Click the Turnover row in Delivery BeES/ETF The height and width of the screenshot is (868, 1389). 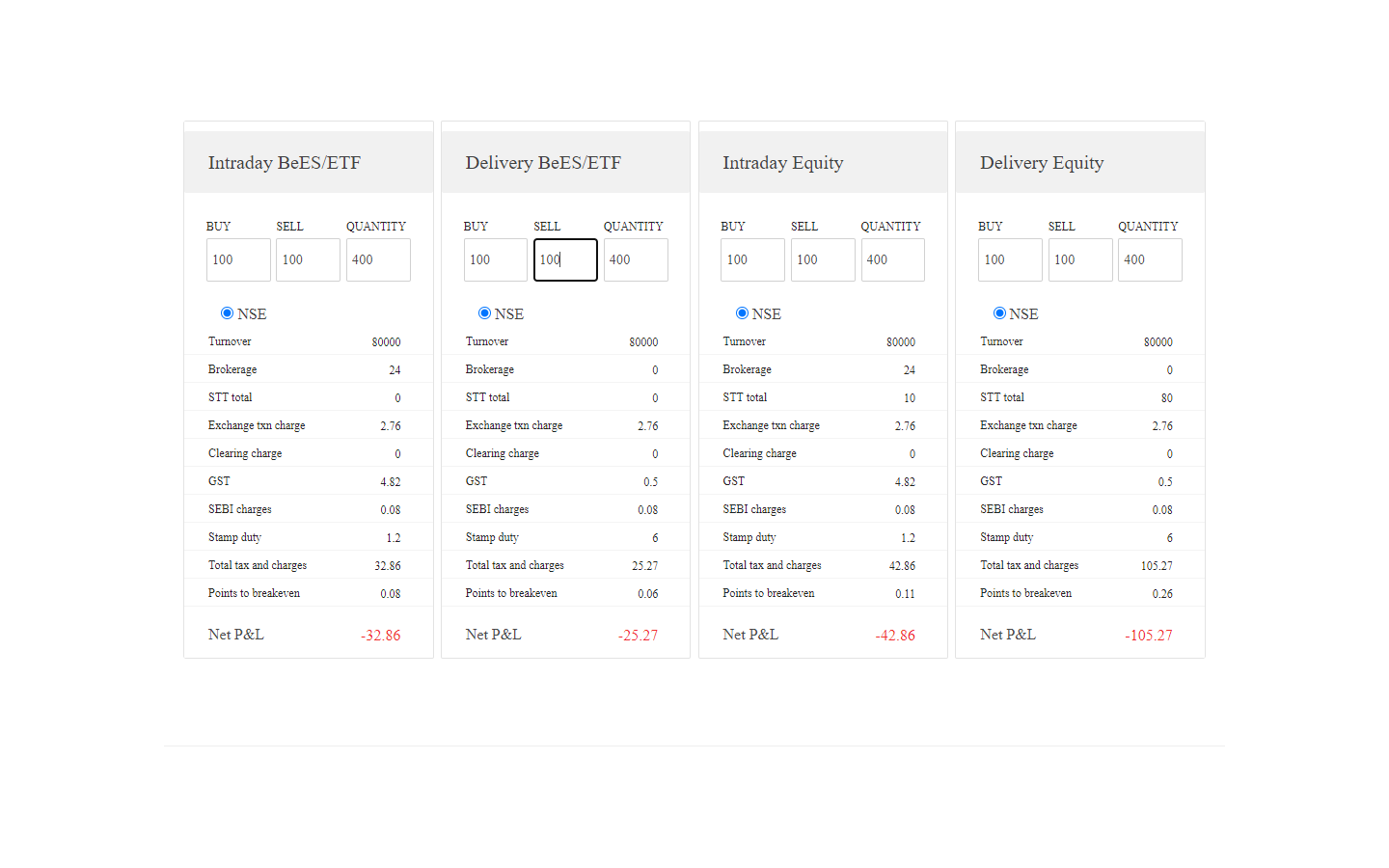click(x=565, y=340)
